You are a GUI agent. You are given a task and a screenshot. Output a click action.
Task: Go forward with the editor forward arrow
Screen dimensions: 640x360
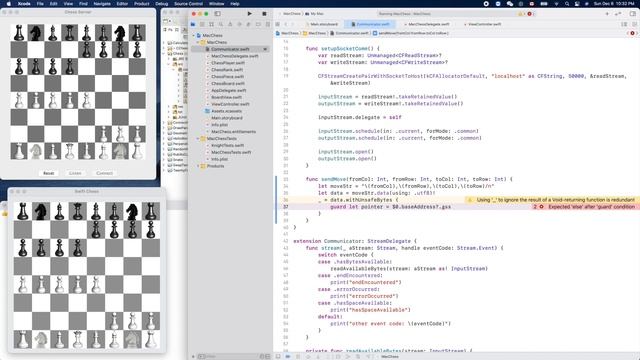click(x=293, y=24)
